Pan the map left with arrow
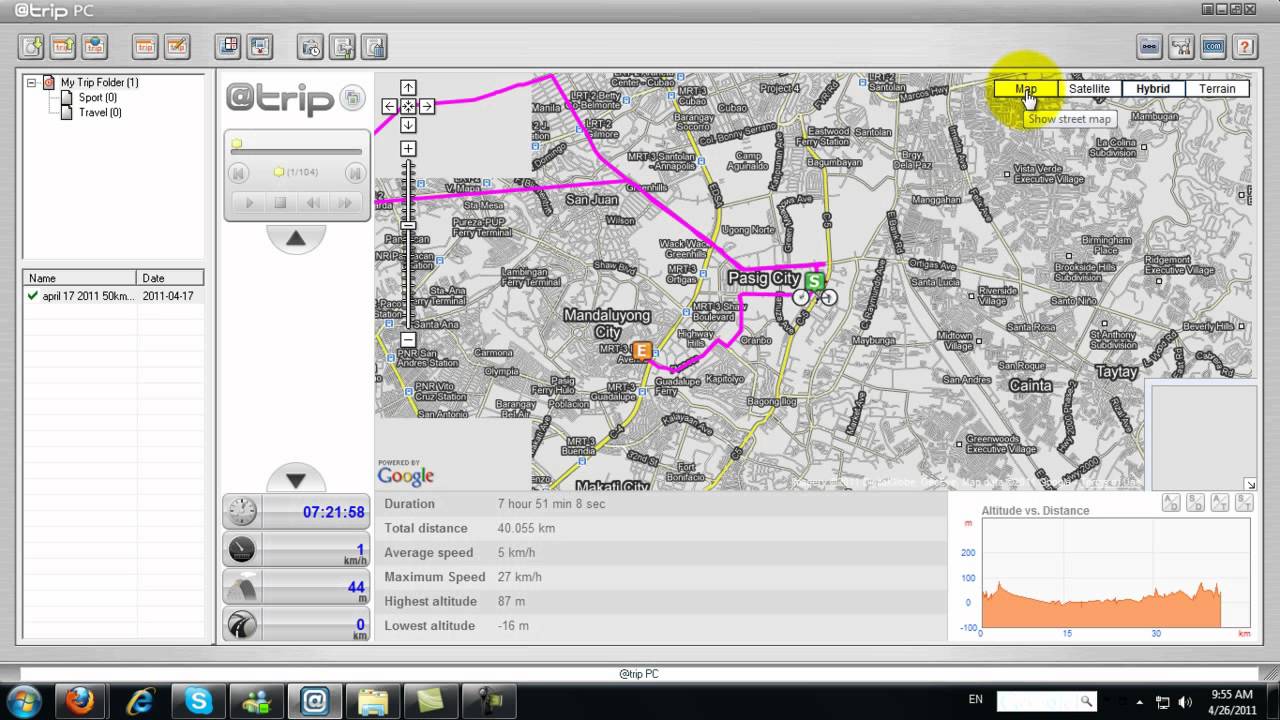Image resolution: width=1280 pixels, height=720 pixels. click(x=390, y=106)
